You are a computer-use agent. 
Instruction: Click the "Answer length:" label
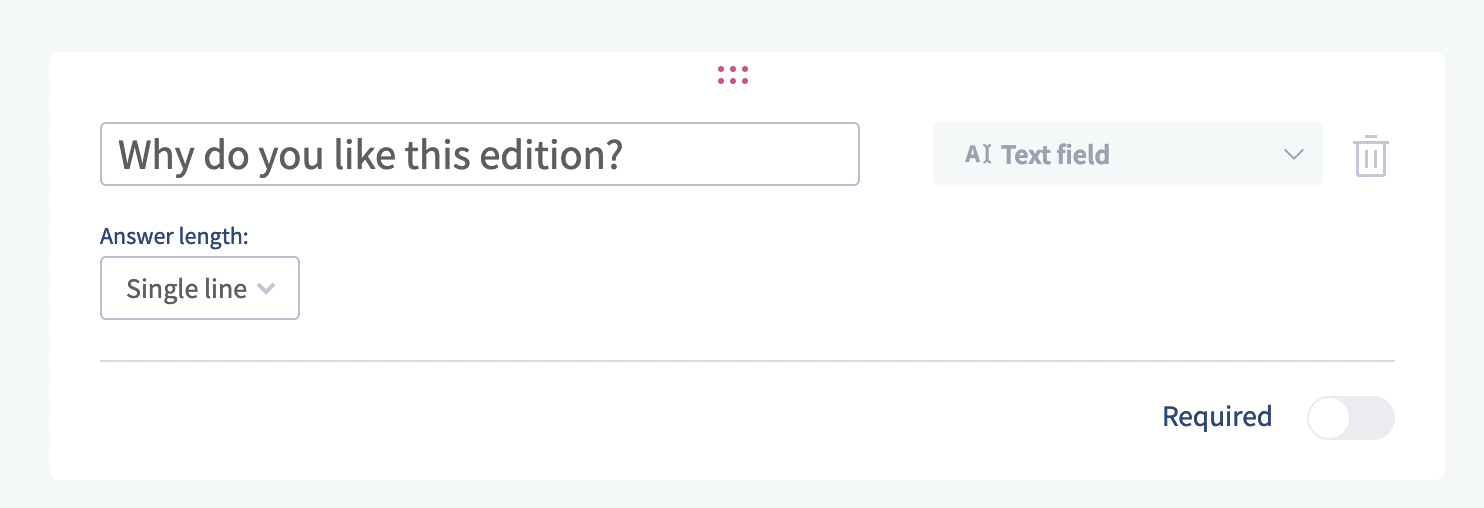[x=174, y=237]
